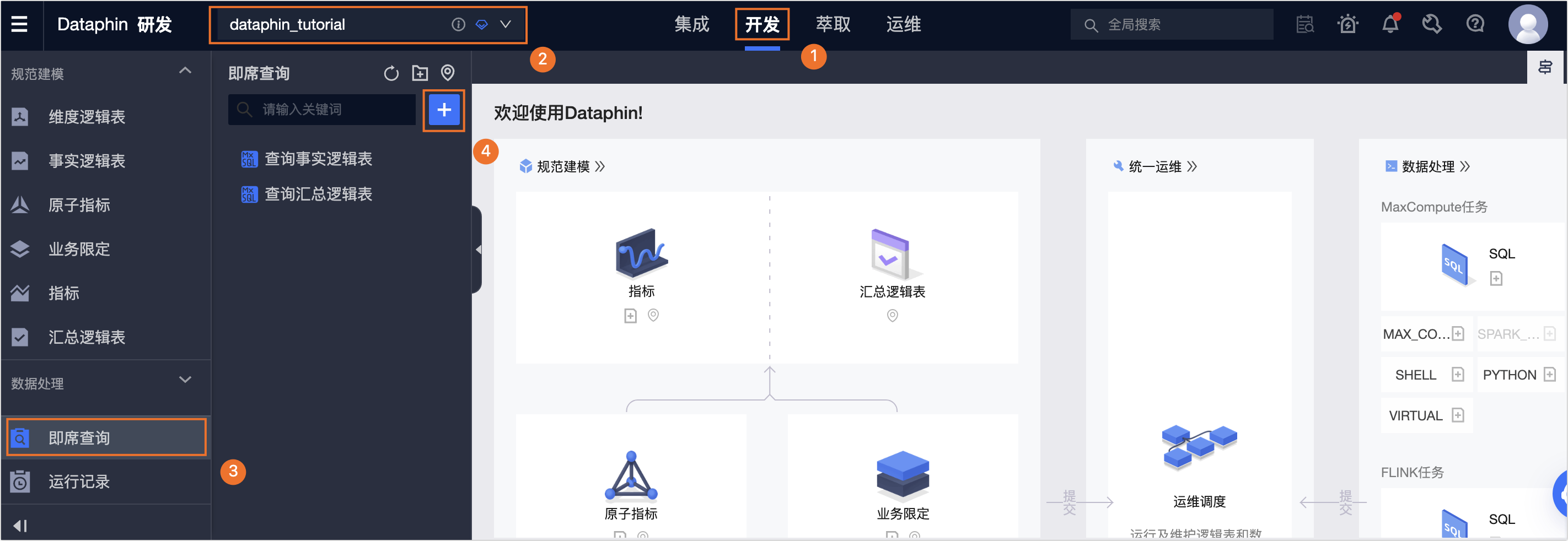This screenshot has height=541, width=1568.
Task: Locate current file in 即席查询 panel
Action: [447, 73]
